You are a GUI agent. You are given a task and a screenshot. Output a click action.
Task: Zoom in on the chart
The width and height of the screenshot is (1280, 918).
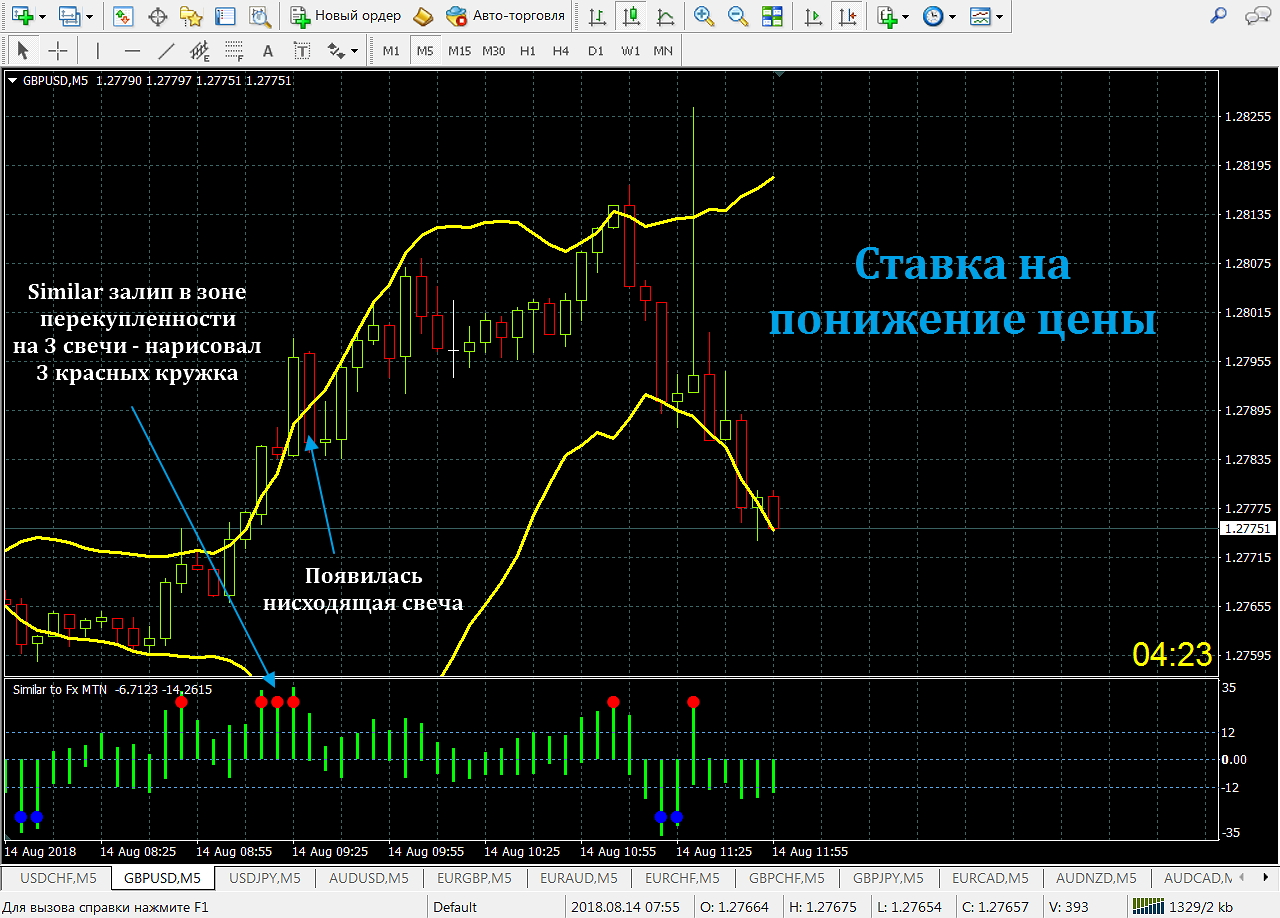704,16
